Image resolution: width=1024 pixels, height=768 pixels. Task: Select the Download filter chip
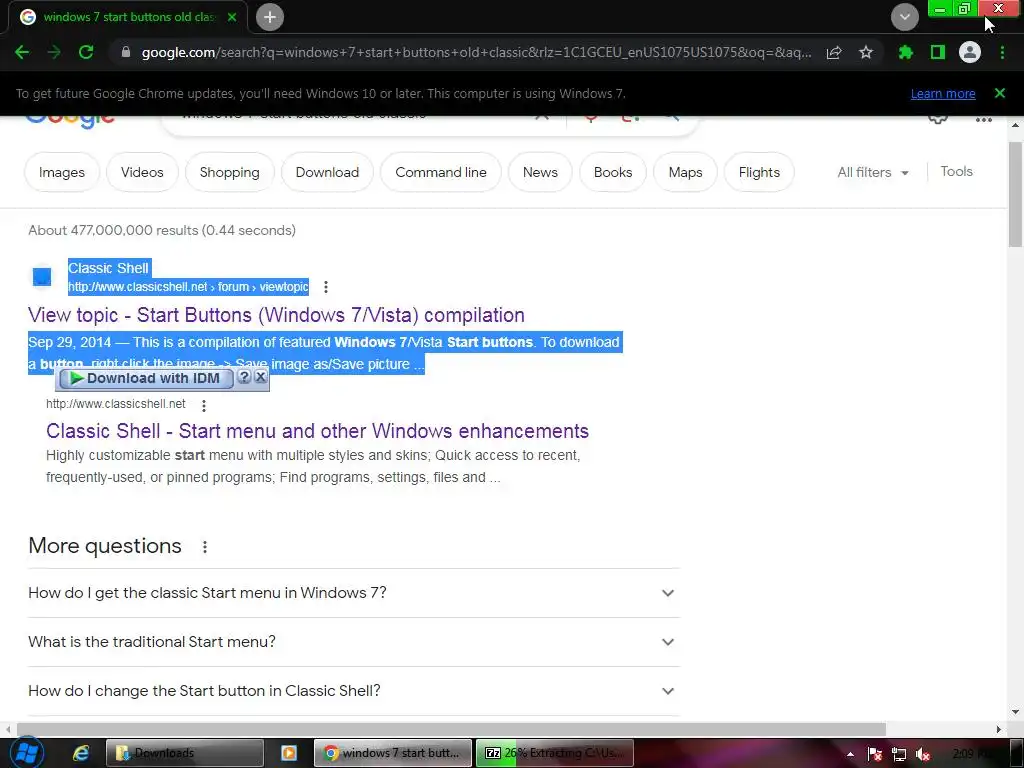[327, 172]
